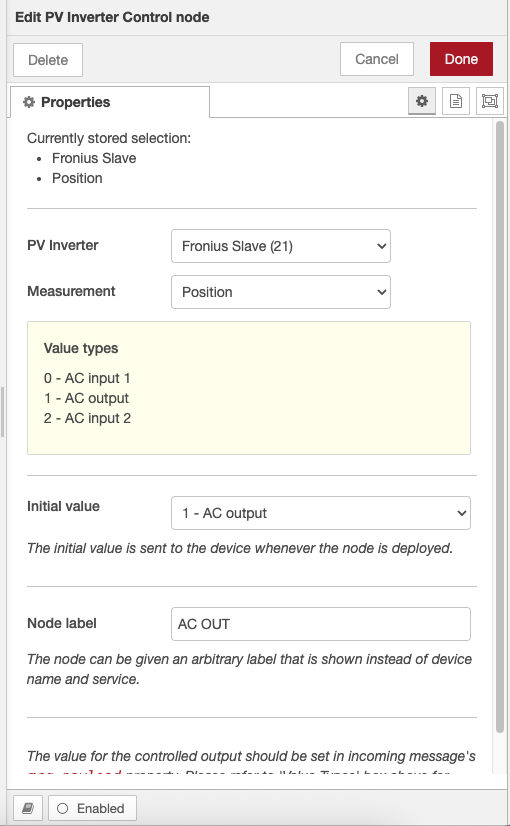Open help book icon at bottom

tap(28, 808)
